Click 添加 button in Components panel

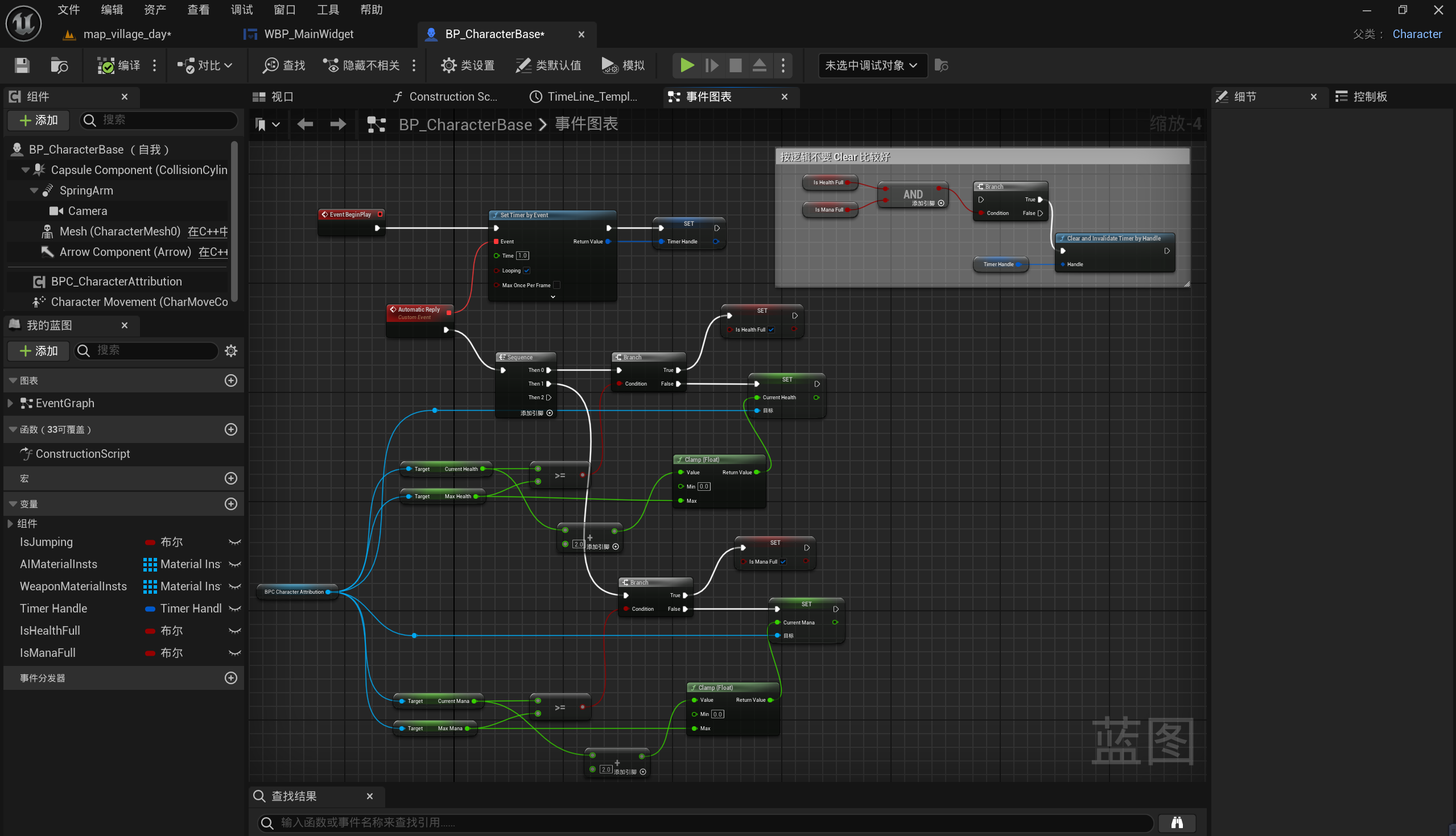tap(39, 120)
